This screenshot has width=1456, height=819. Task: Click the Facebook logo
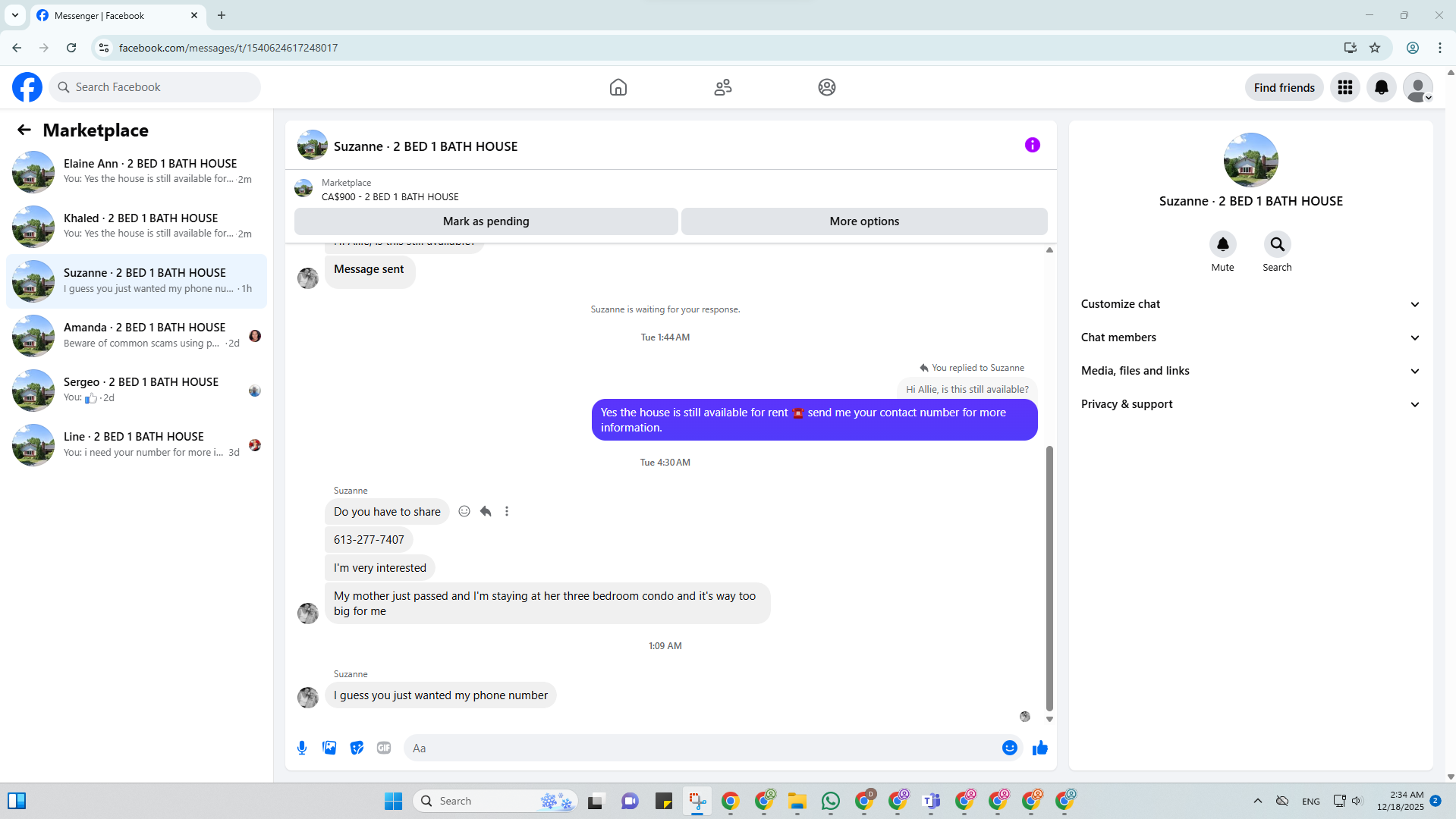point(27,87)
